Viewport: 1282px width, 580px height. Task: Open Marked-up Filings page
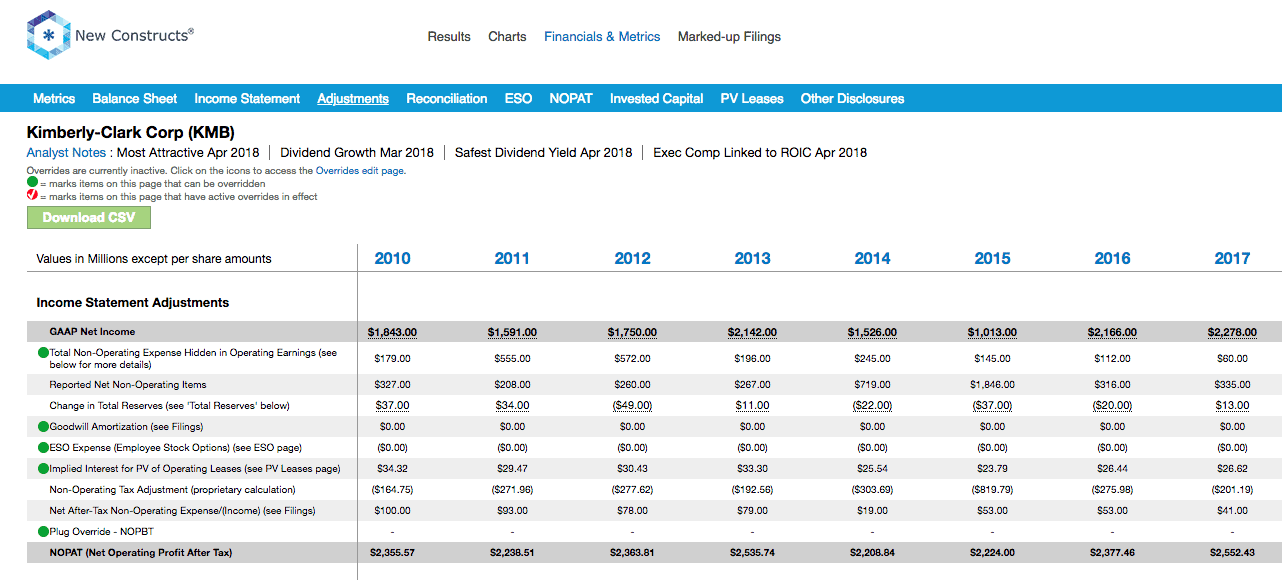pyautogui.click(x=729, y=36)
